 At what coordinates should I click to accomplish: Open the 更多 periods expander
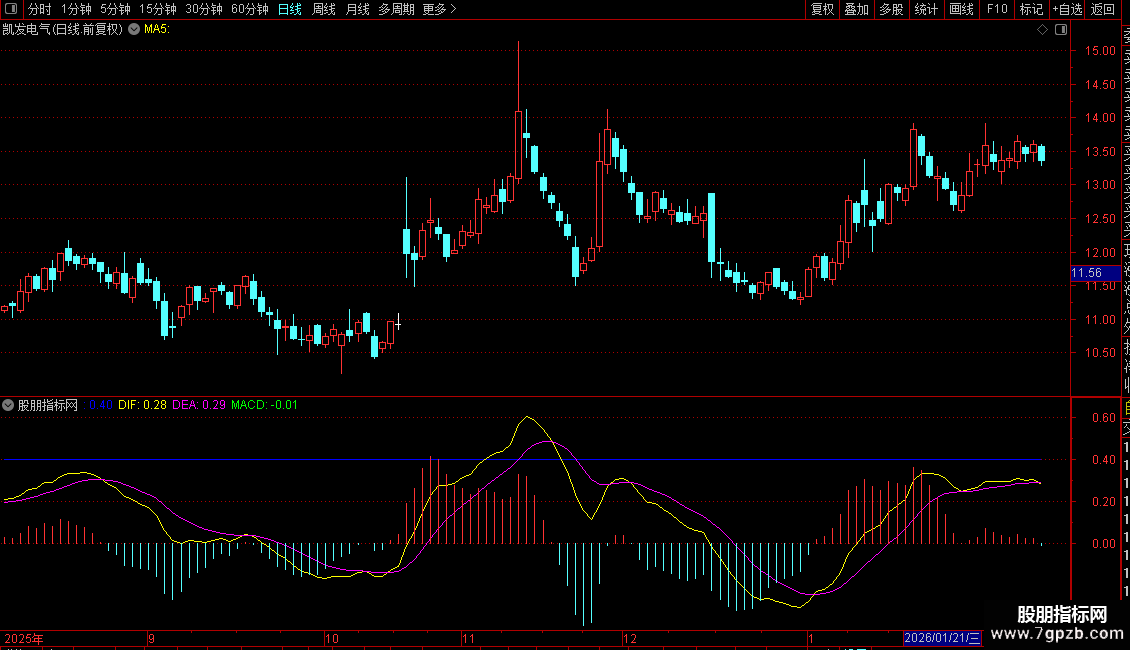(439, 9)
